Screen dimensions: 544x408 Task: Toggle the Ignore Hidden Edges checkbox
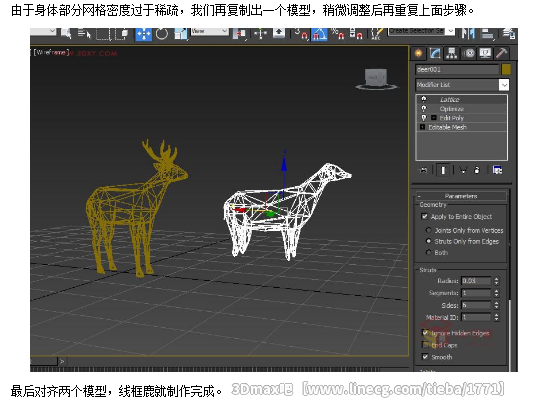click(425, 333)
